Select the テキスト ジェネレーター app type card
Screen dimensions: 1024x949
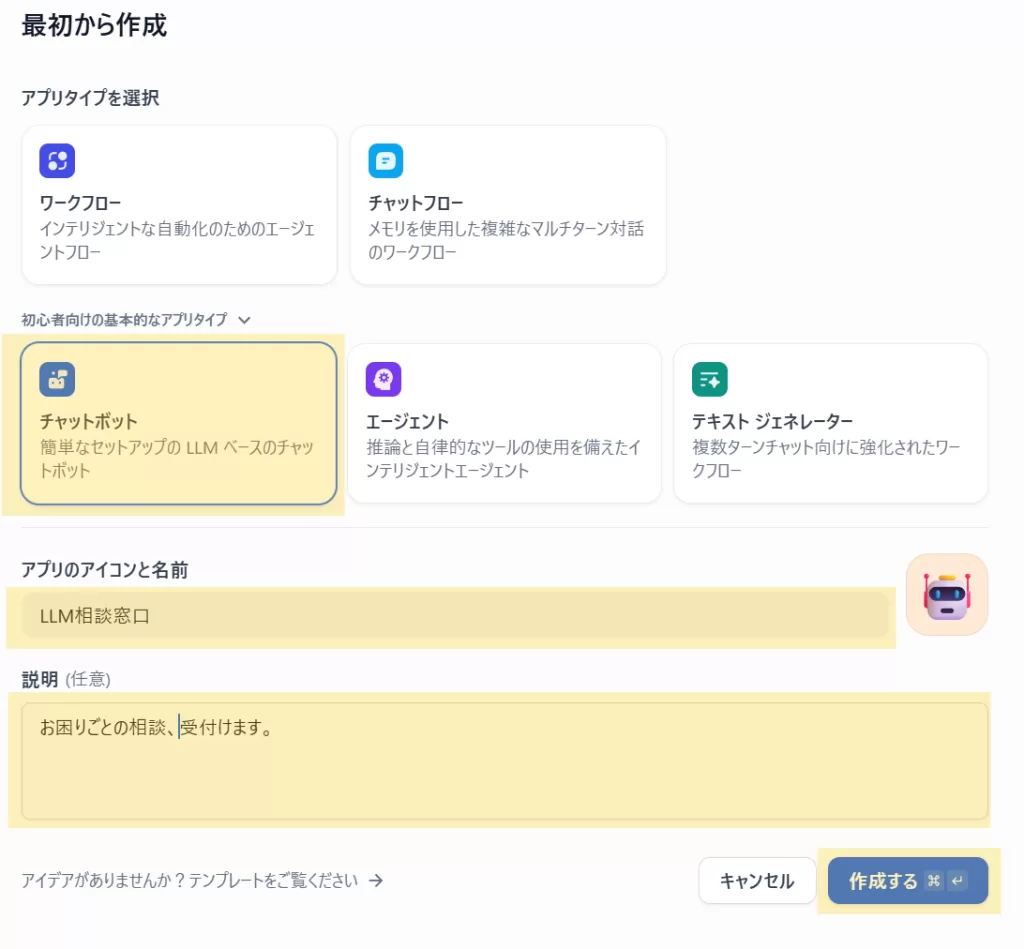(832, 423)
